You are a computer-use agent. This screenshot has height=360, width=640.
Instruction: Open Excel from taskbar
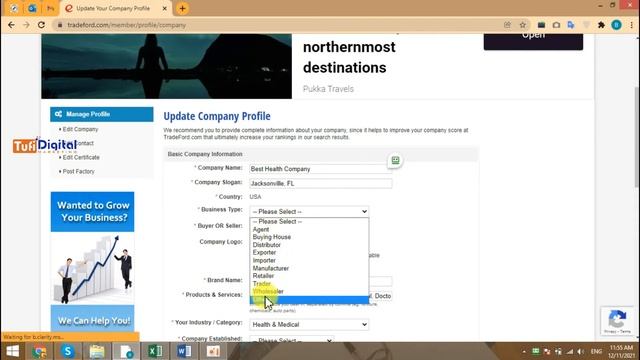(x=155, y=351)
